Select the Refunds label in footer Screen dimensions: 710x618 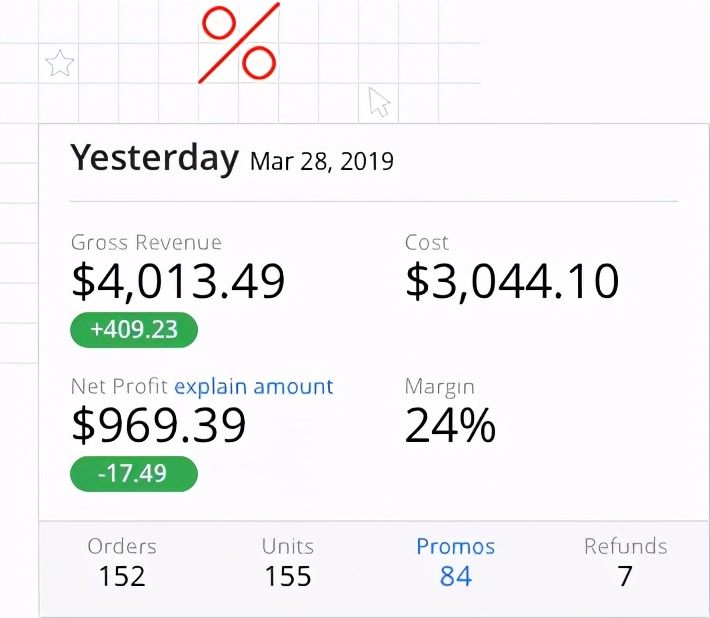click(x=625, y=546)
